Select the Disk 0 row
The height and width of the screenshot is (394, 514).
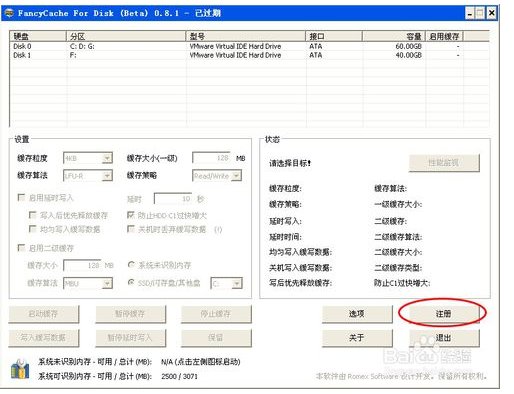click(249, 46)
